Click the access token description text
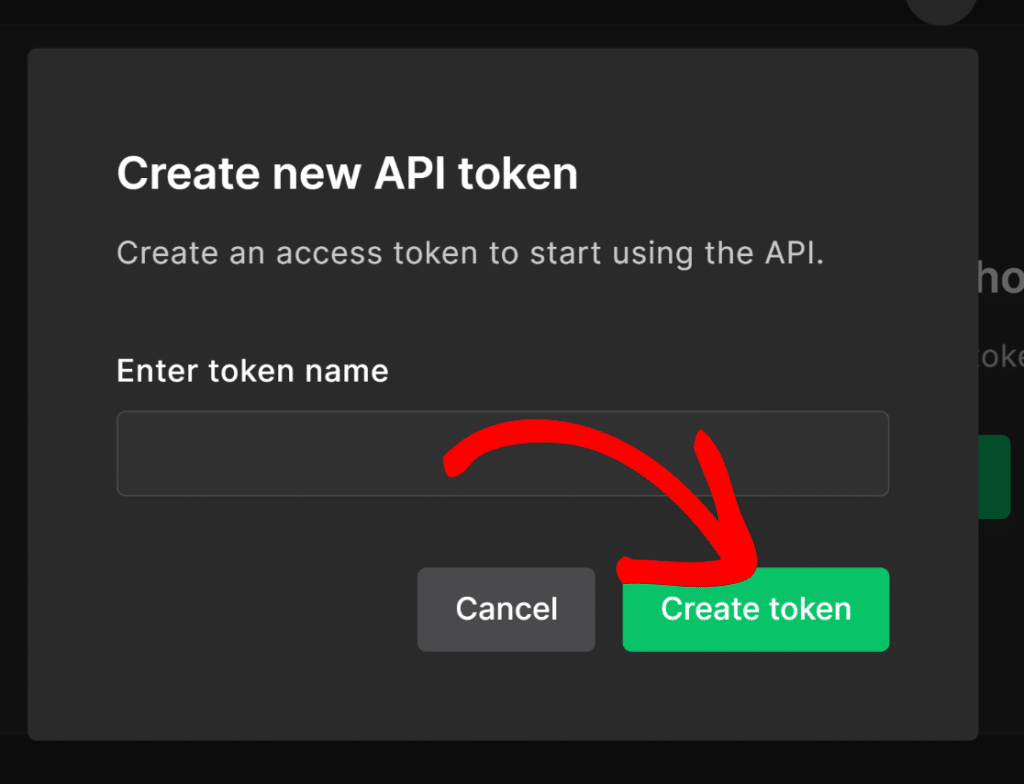The height and width of the screenshot is (784, 1024). click(x=470, y=253)
